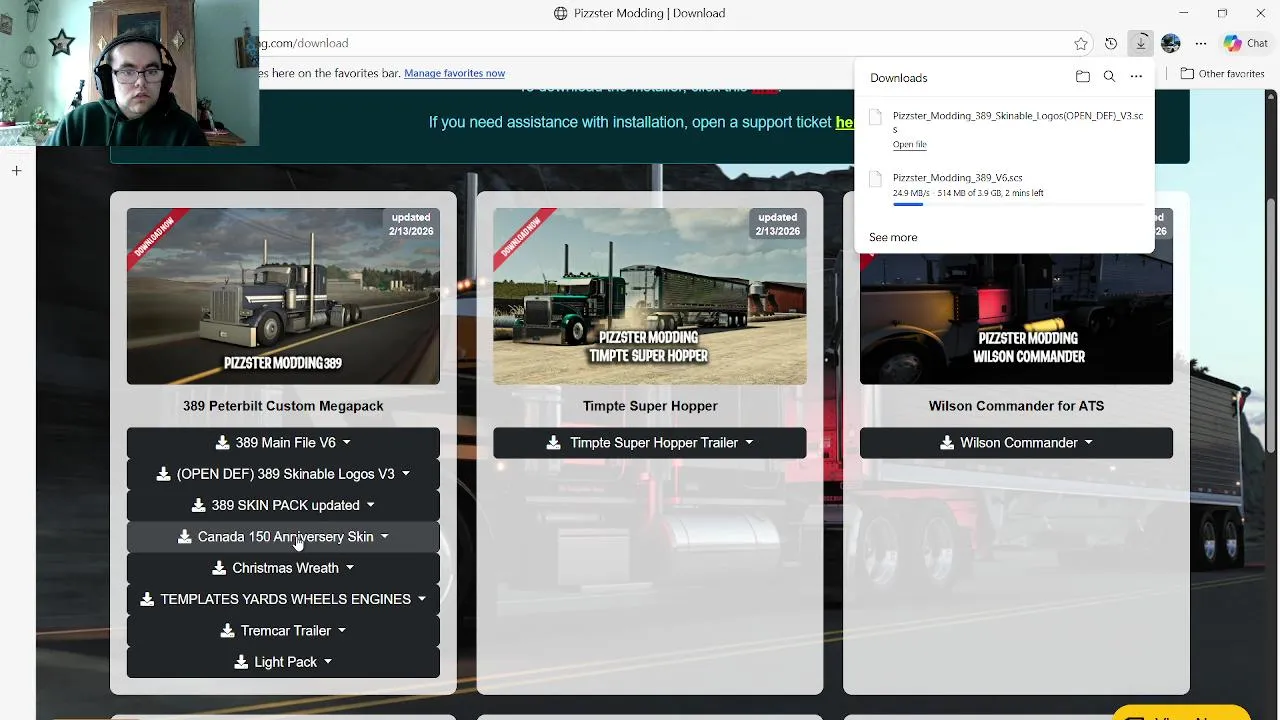Search downloads with magnifier icon
1280x720 pixels.
1109,77
